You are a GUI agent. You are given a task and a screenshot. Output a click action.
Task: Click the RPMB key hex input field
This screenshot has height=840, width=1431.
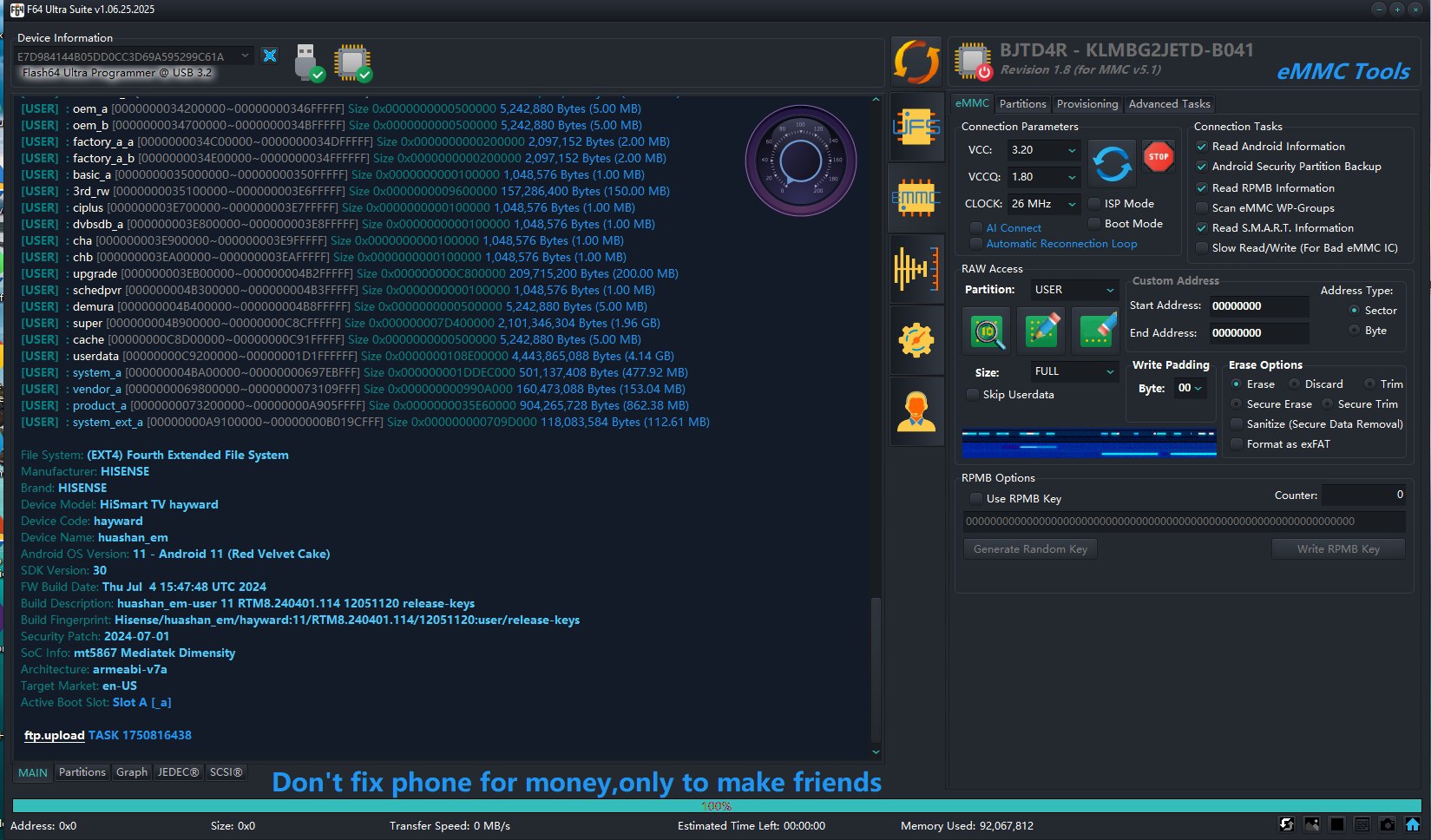(1184, 522)
